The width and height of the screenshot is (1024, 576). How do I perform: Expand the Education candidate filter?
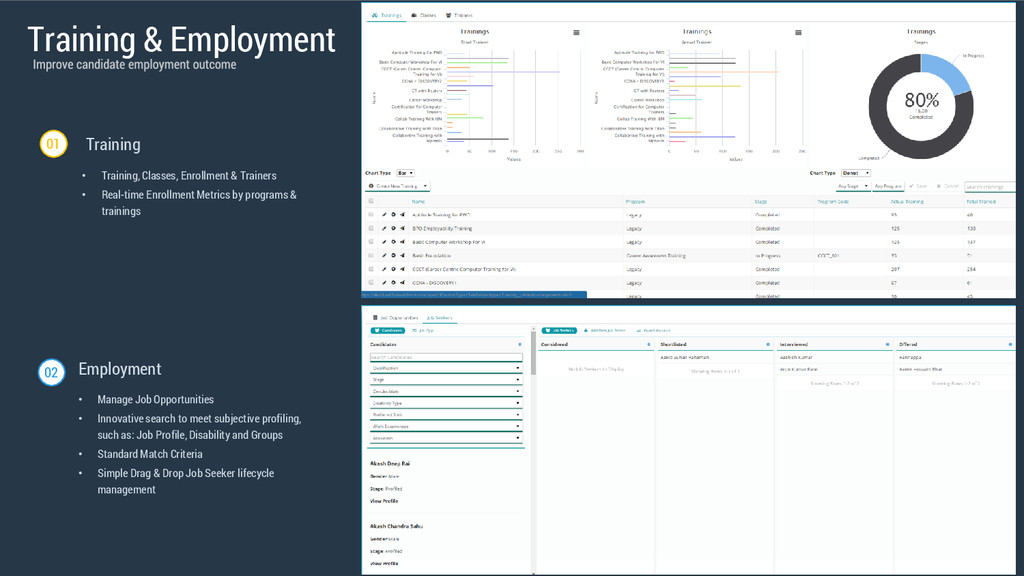[446, 438]
